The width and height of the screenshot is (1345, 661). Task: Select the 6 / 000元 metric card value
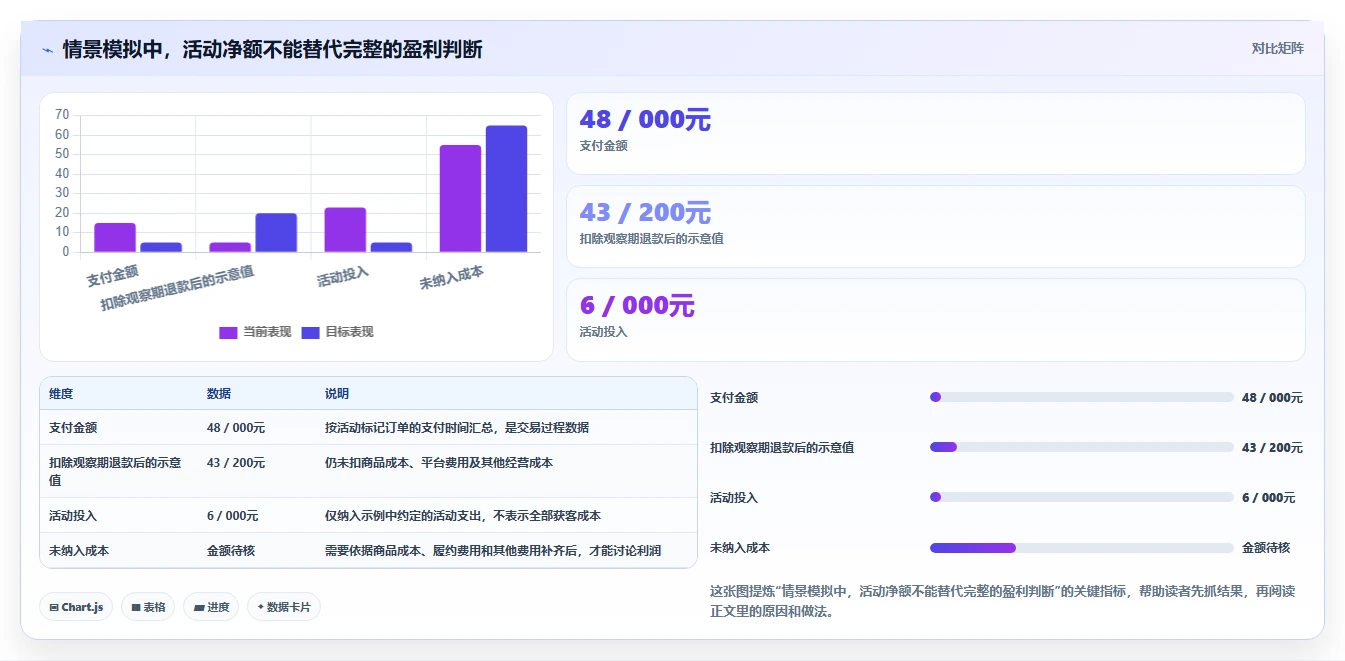coord(637,306)
